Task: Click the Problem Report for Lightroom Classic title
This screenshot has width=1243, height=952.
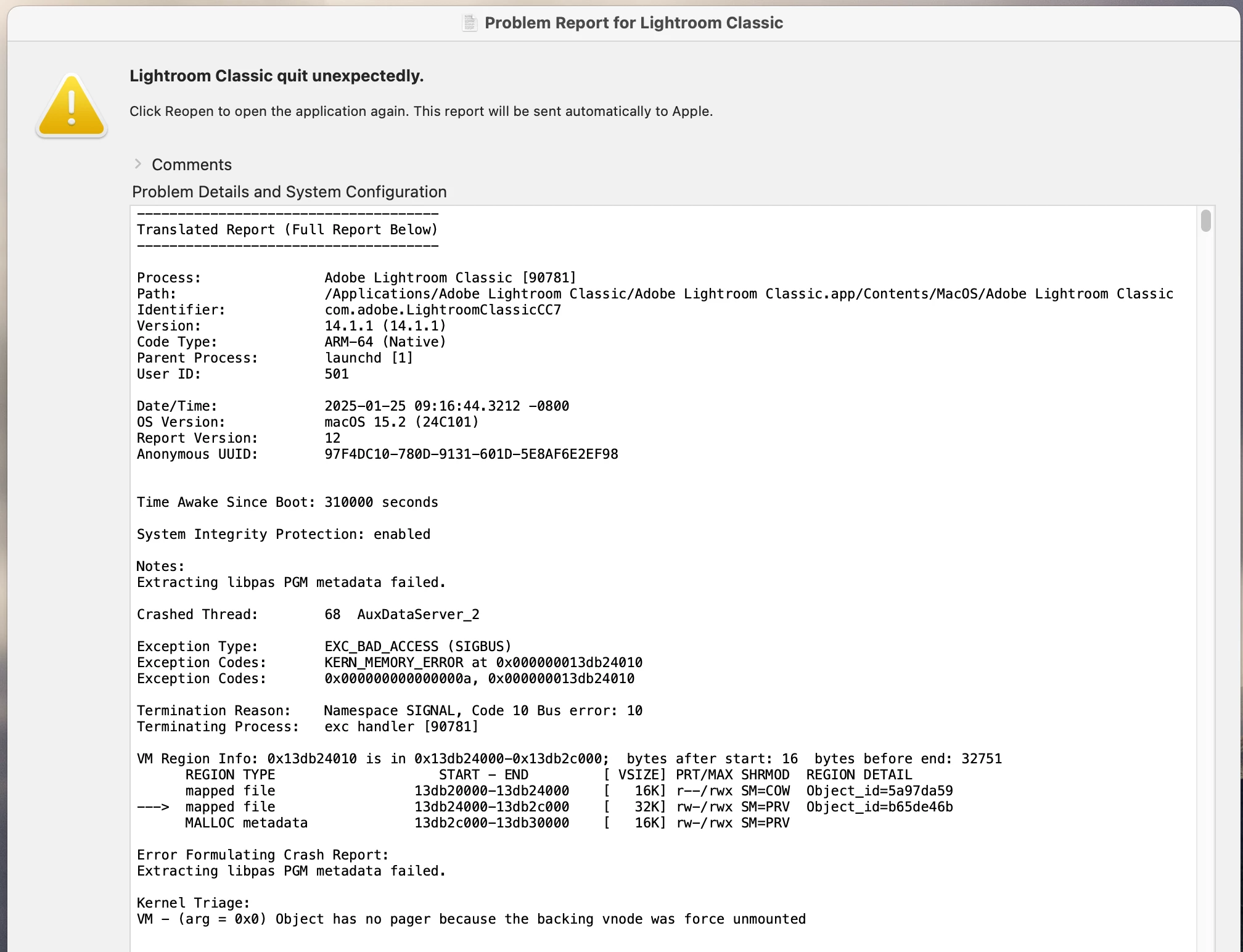Action: [633, 23]
